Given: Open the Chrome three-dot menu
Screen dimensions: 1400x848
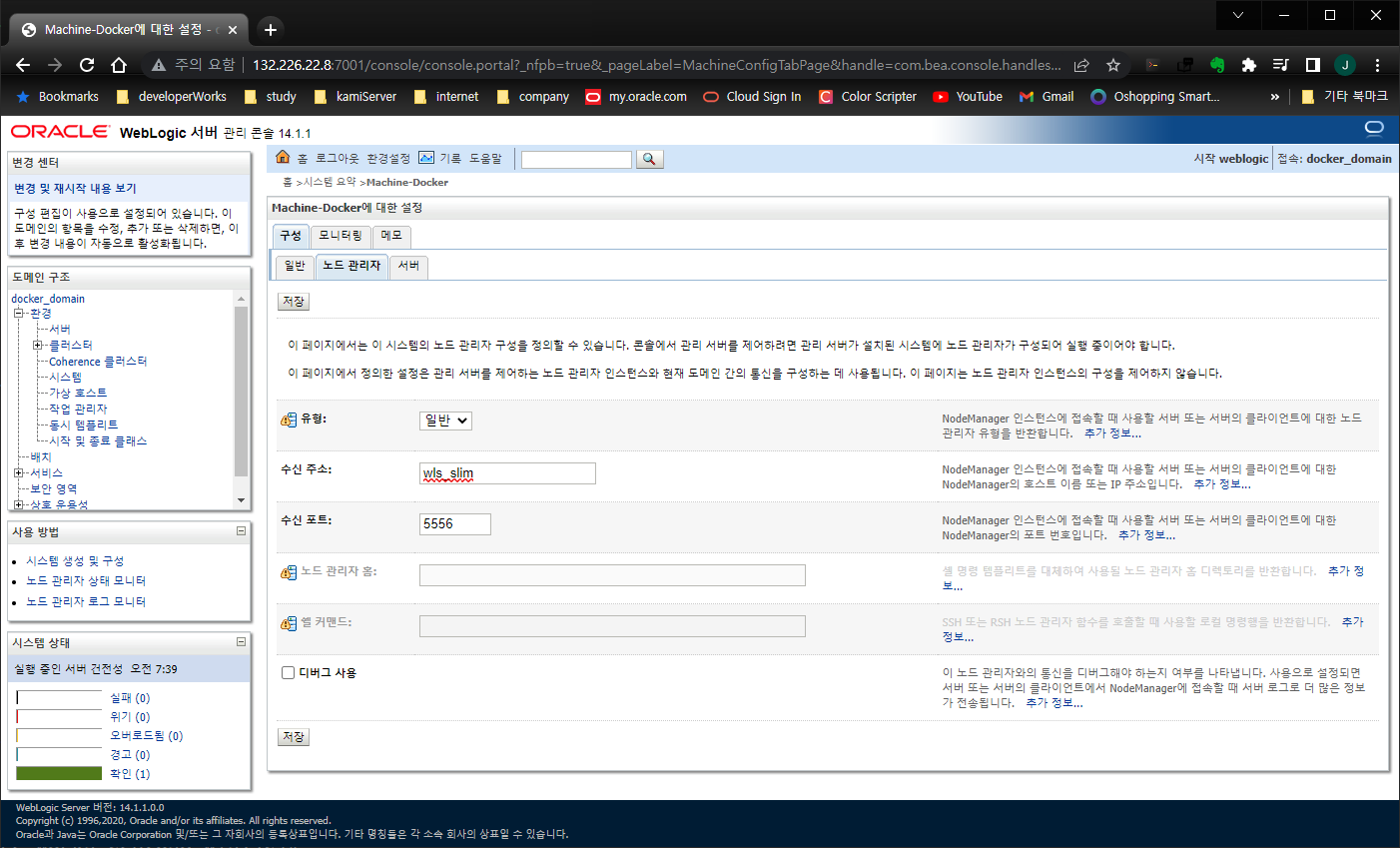Looking at the screenshot, I should (x=1377, y=65).
